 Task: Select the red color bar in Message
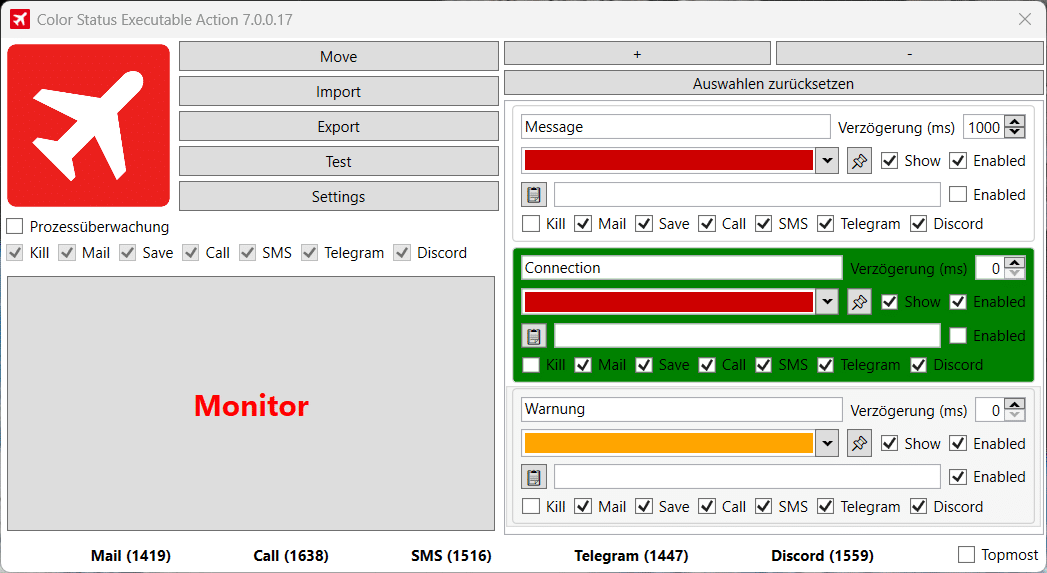[x=668, y=160]
